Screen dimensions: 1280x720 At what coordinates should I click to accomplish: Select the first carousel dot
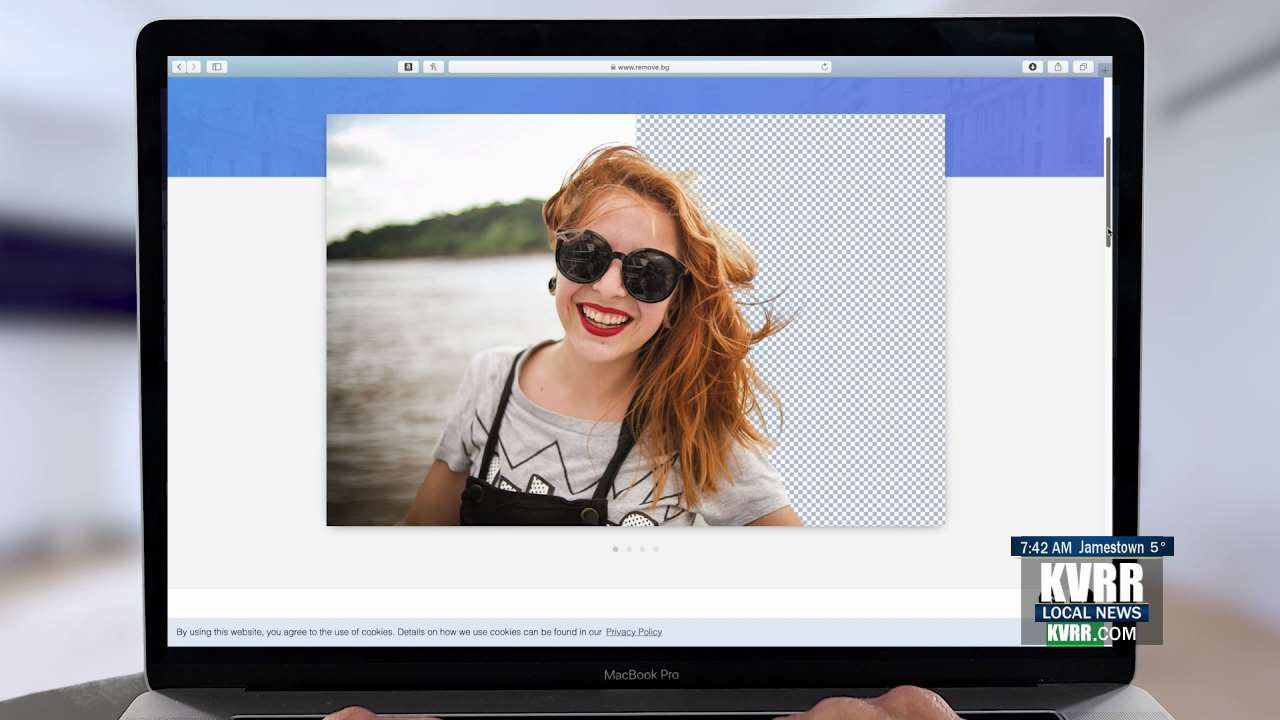tap(615, 549)
